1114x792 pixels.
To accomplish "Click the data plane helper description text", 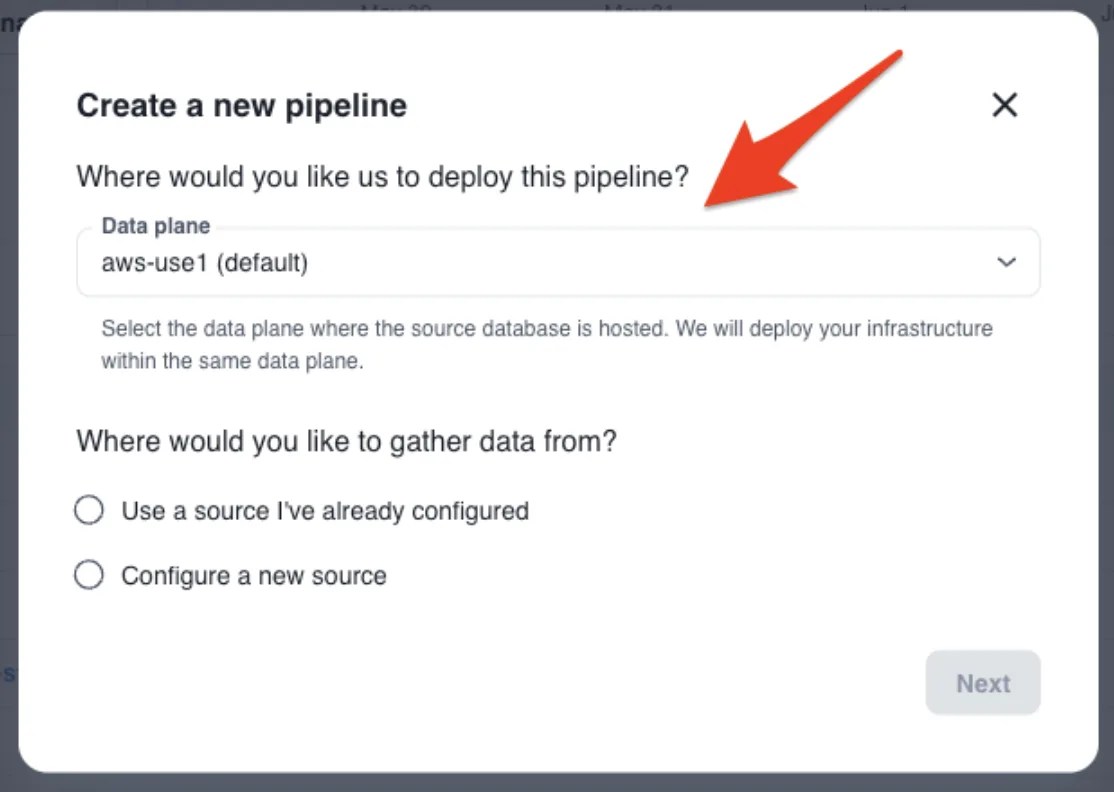I will 546,345.
